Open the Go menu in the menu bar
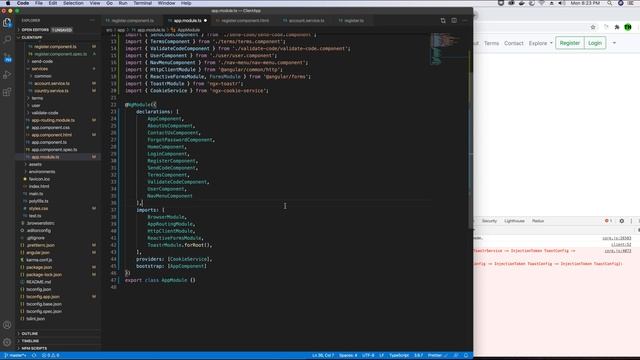The image size is (640, 360). tap(109, 3)
